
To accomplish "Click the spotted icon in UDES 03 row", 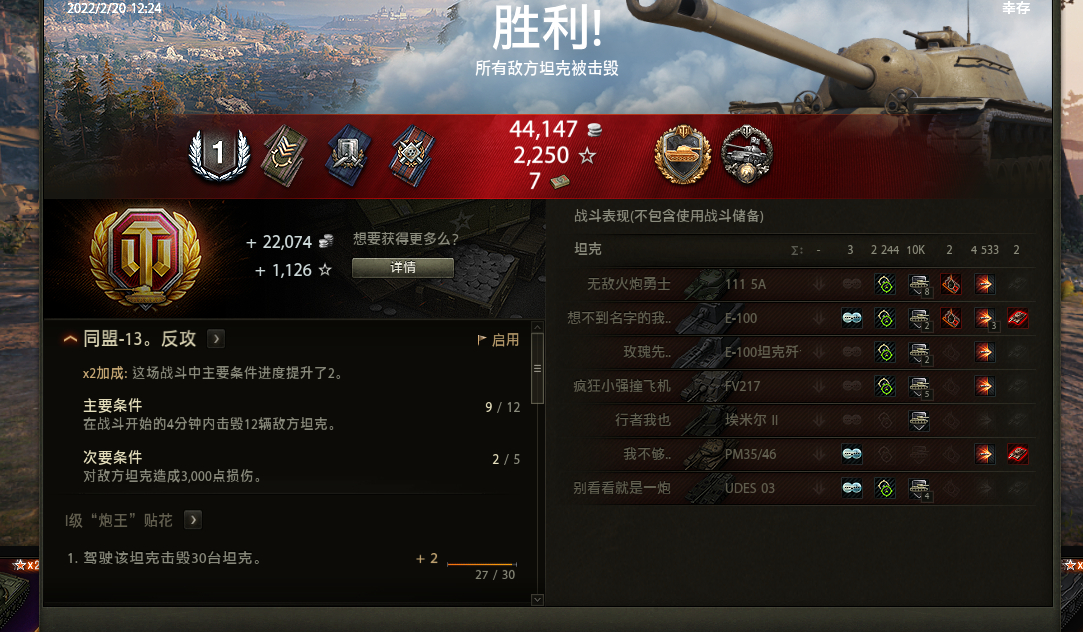I will coord(852,488).
